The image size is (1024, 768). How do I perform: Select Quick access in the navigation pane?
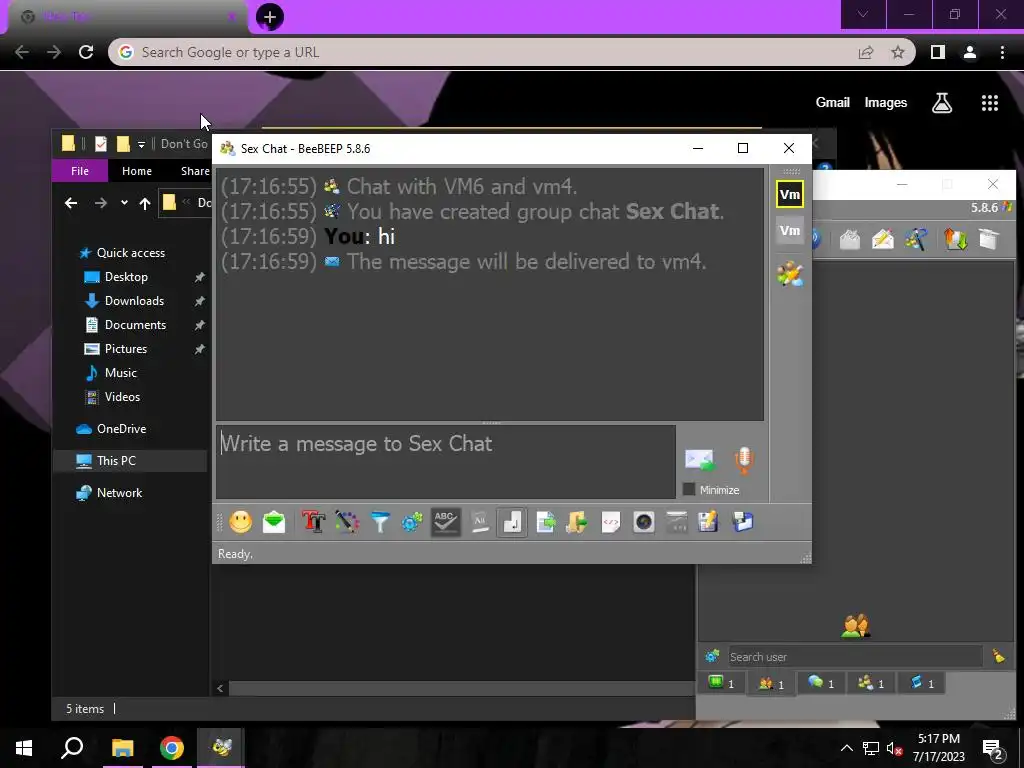(131, 253)
